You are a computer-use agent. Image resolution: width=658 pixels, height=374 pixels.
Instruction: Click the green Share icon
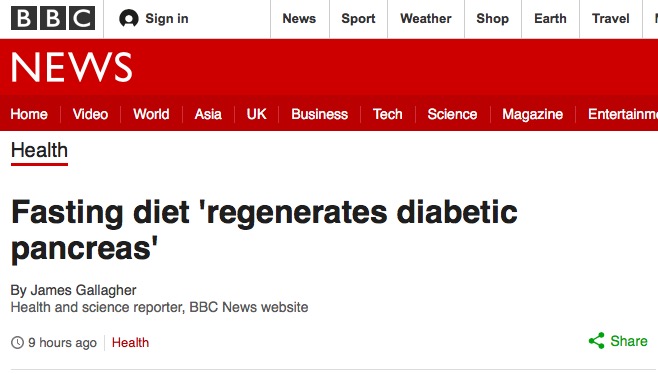pos(596,341)
